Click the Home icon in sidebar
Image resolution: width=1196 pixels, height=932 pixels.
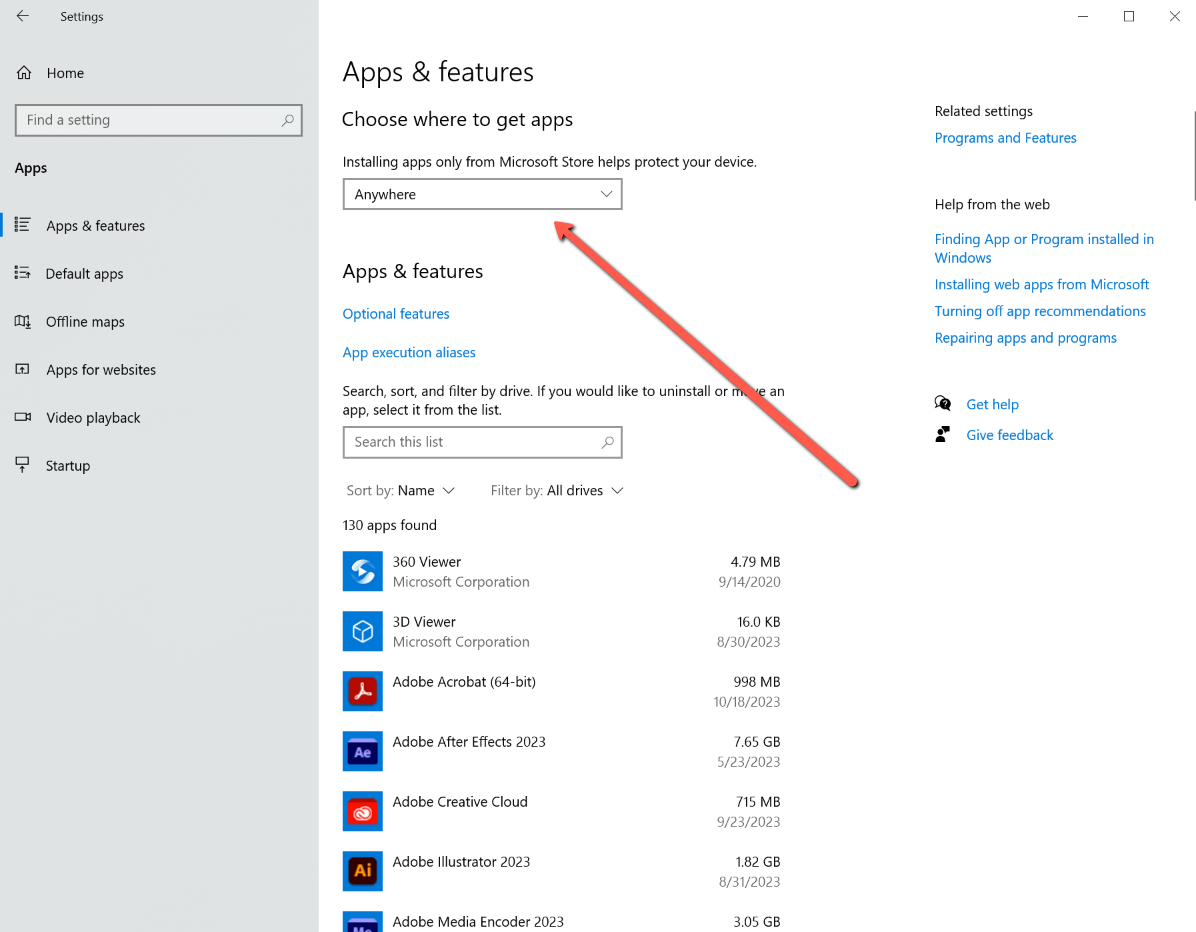23,73
